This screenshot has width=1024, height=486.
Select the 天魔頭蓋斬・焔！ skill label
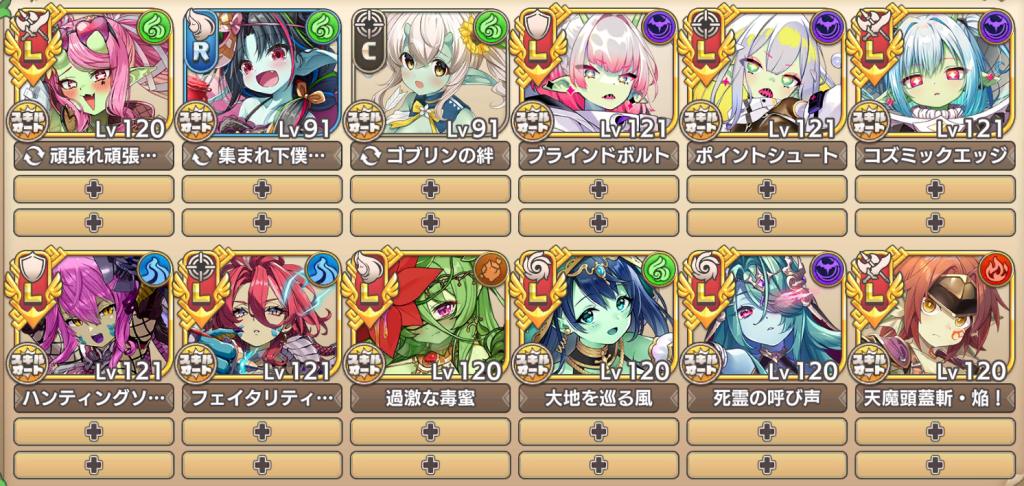[935, 398]
